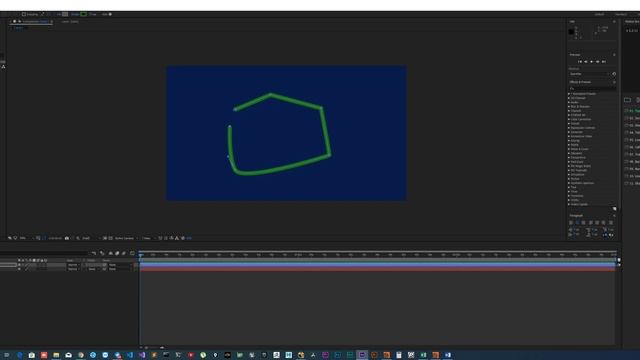Select the blue layer bar in timeline
This screenshot has width=640, height=360.
coord(378,265)
